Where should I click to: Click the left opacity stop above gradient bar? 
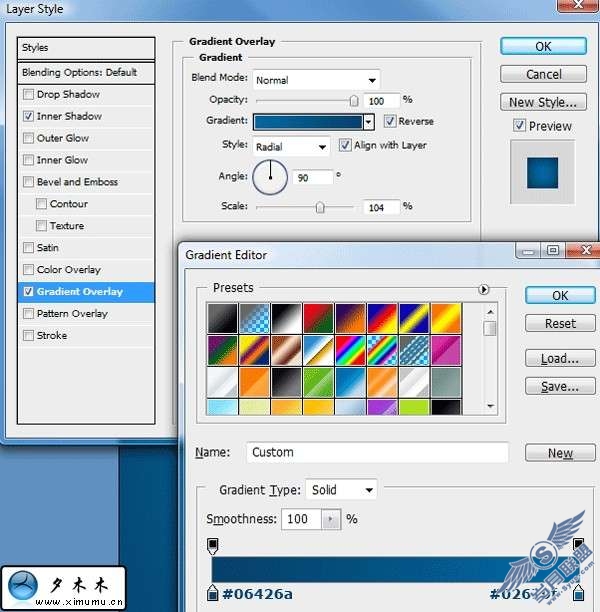tap(212, 545)
